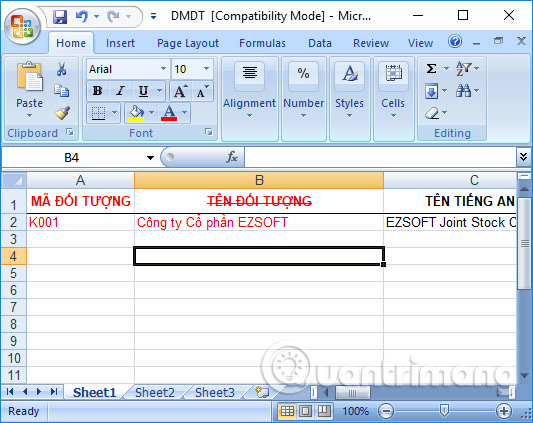The height and width of the screenshot is (423, 533).
Task: Open the Office Button menu
Action: tap(22, 27)
